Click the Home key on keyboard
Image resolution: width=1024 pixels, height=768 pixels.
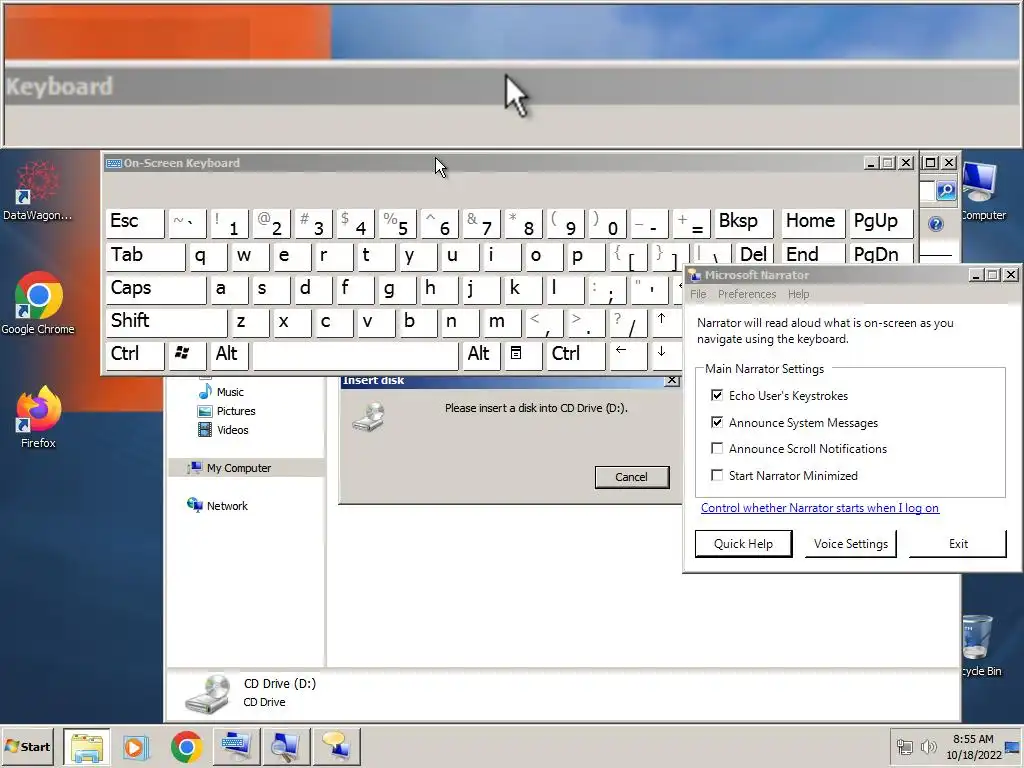click(x=813, y=222)
